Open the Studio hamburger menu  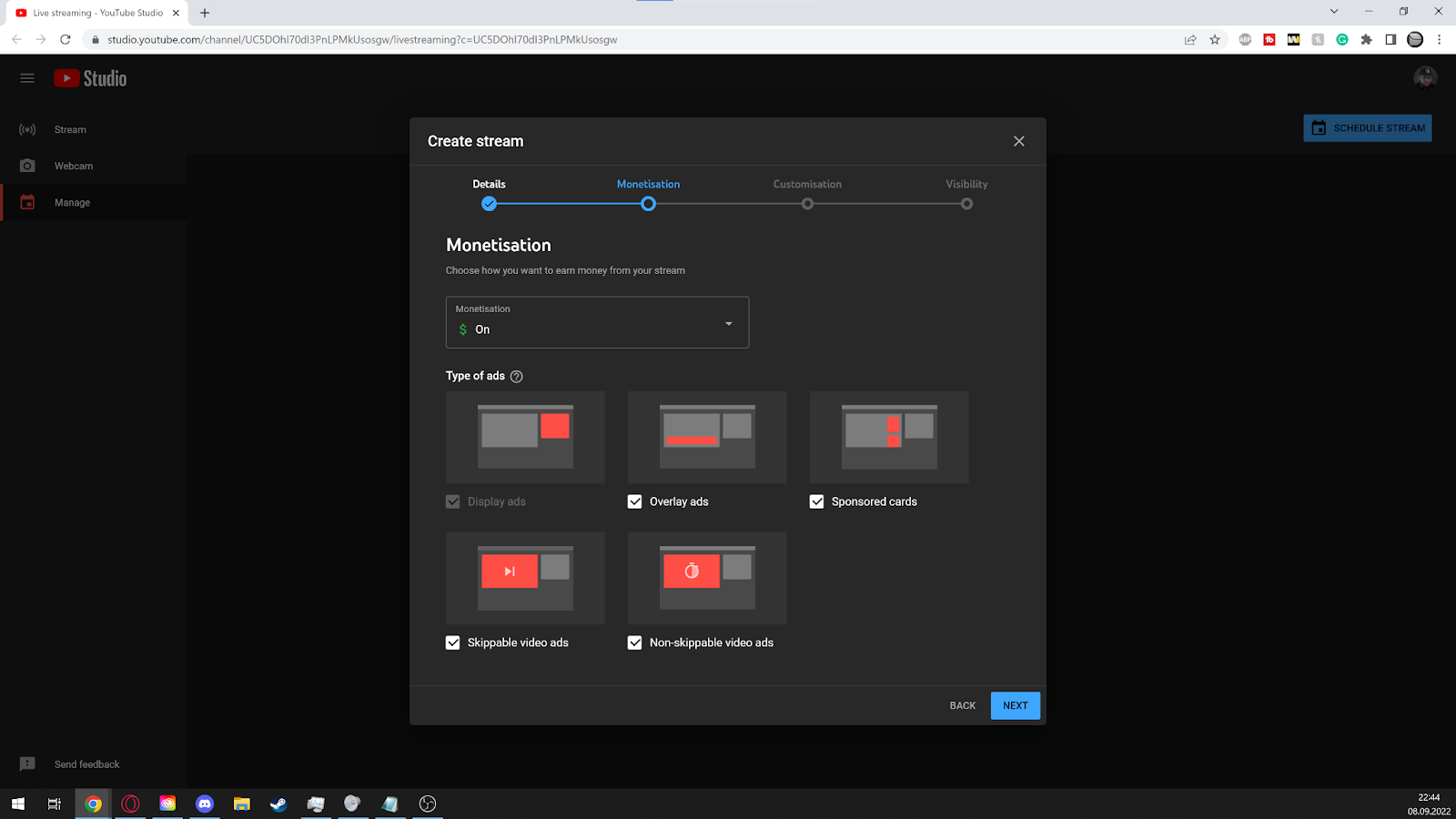[x=27, y=78]
